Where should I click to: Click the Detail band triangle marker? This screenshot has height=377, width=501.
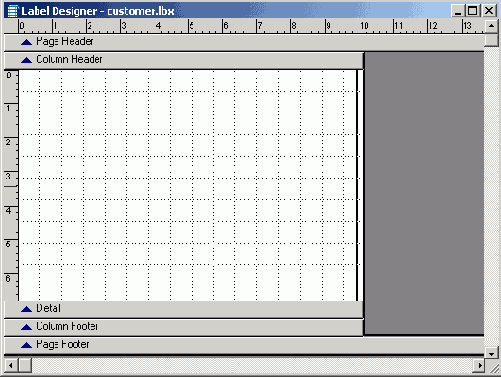[26, 309]
